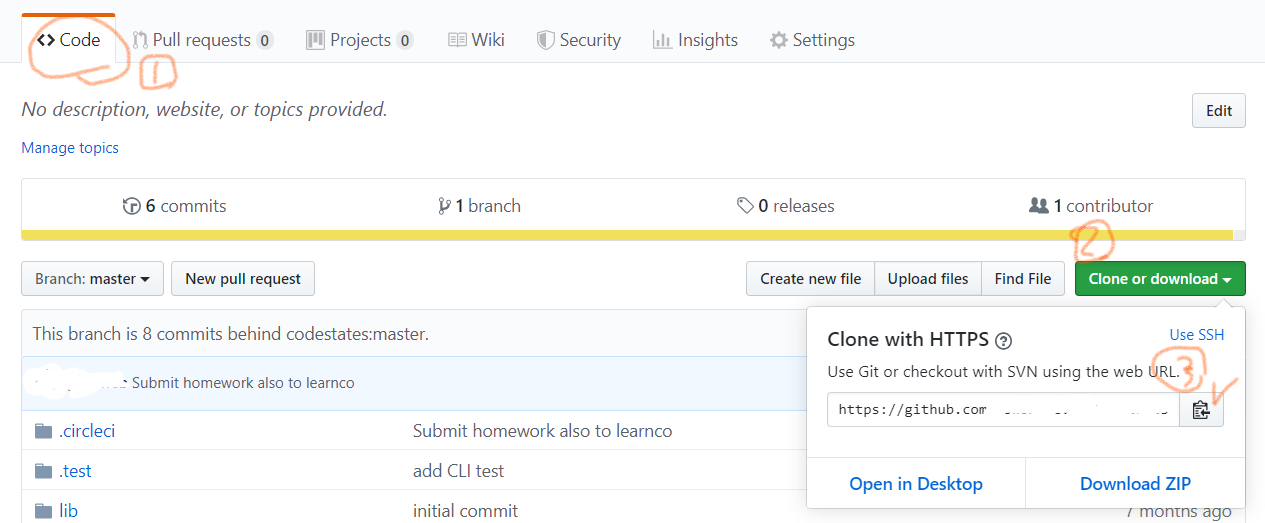Screen dimensions: 1265x523
Task: Click the Edit description button
Action: (1219, 111)
